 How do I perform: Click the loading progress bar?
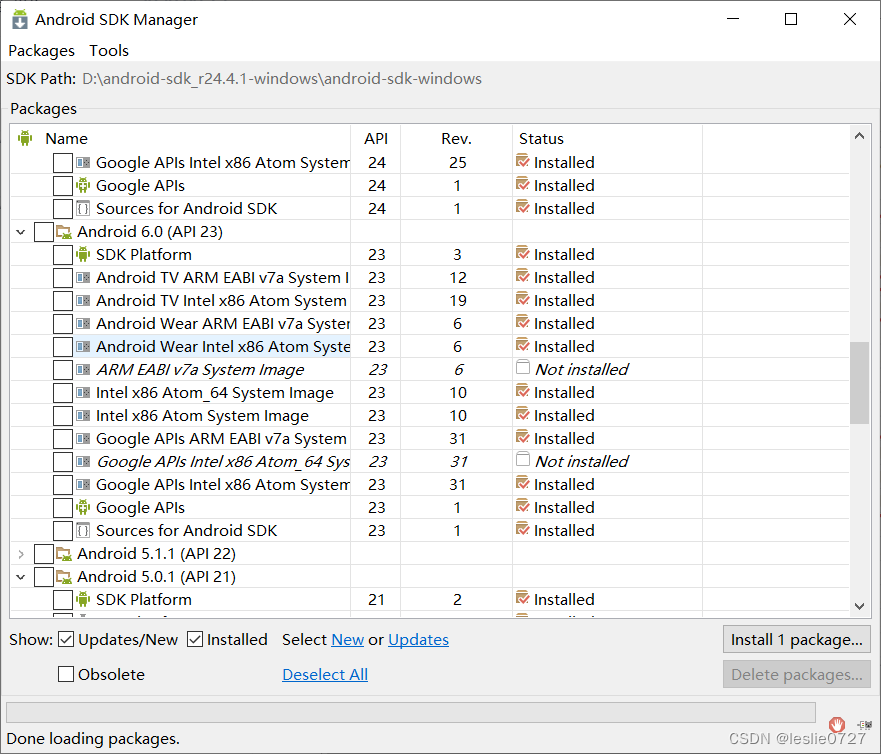[x=411, y=712]
